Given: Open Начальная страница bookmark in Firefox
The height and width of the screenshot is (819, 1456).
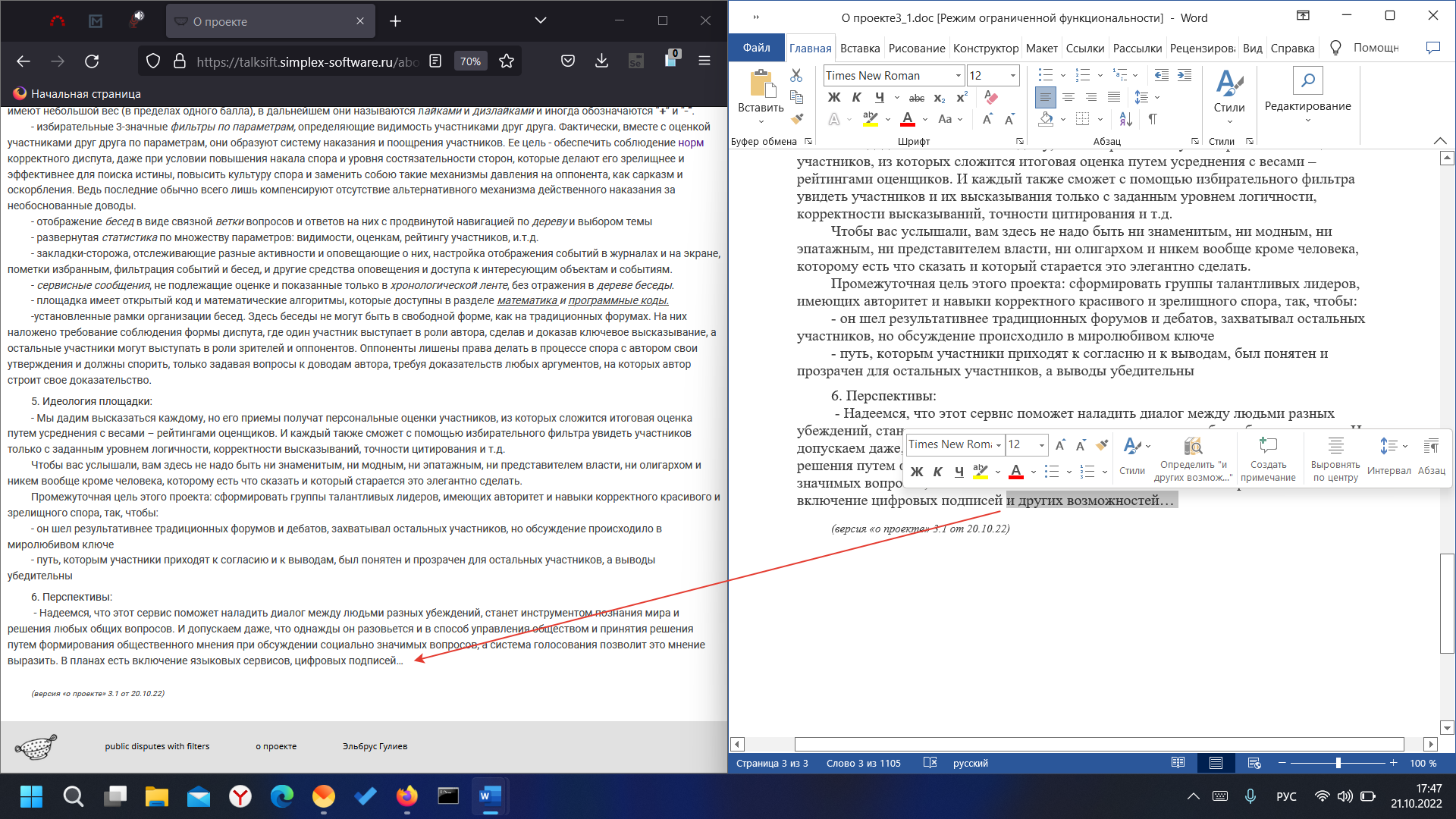Looking at the screenshot, I should point(77,94).
